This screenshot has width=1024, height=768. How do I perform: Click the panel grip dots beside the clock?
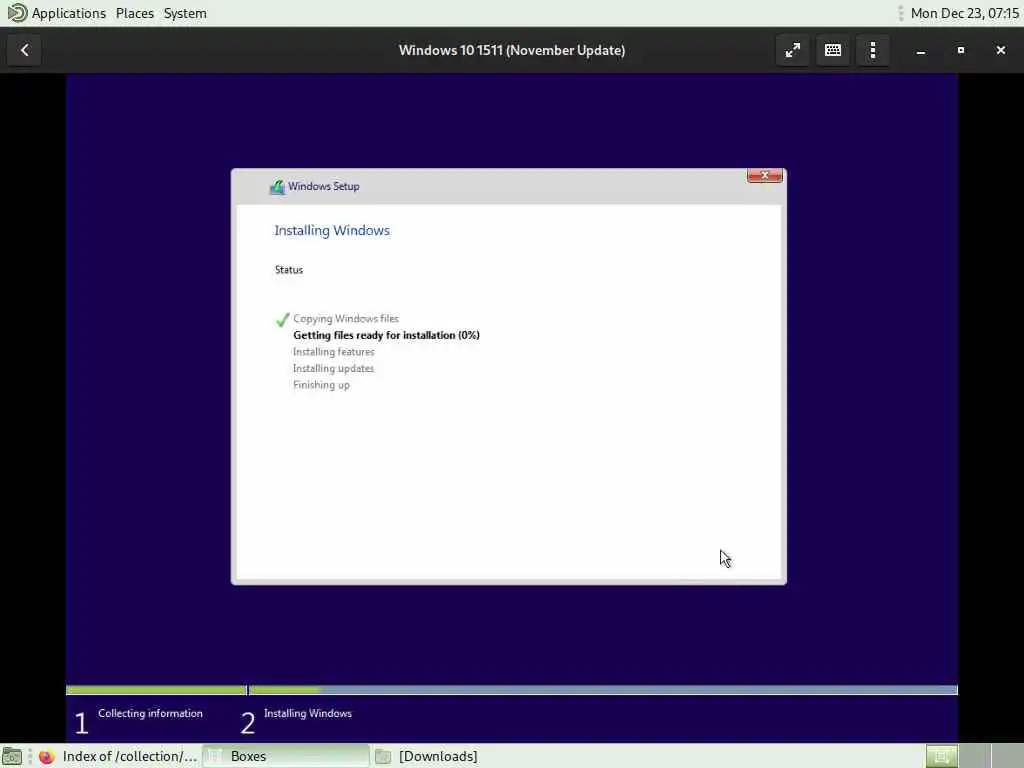[x=901, y=13]
